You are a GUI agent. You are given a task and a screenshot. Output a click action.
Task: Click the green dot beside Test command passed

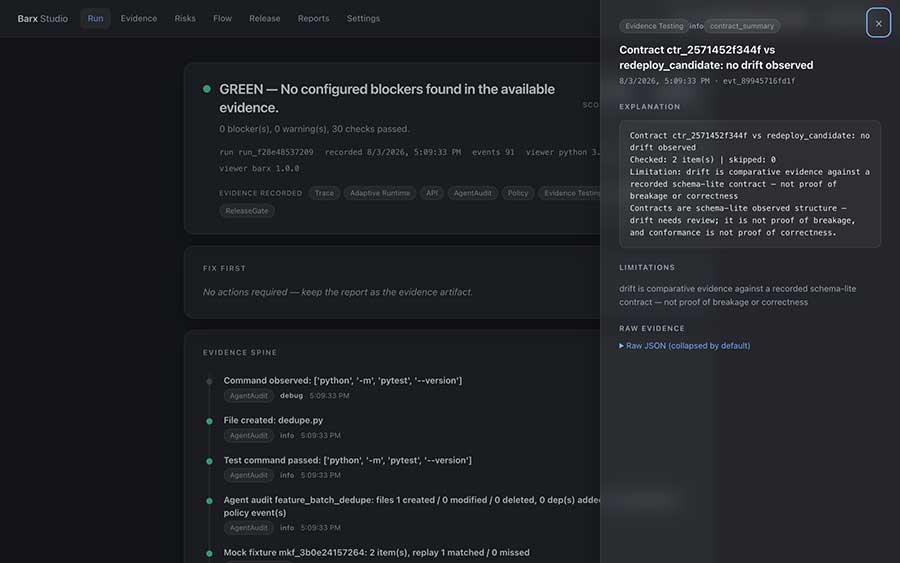(x=210, y=461)
